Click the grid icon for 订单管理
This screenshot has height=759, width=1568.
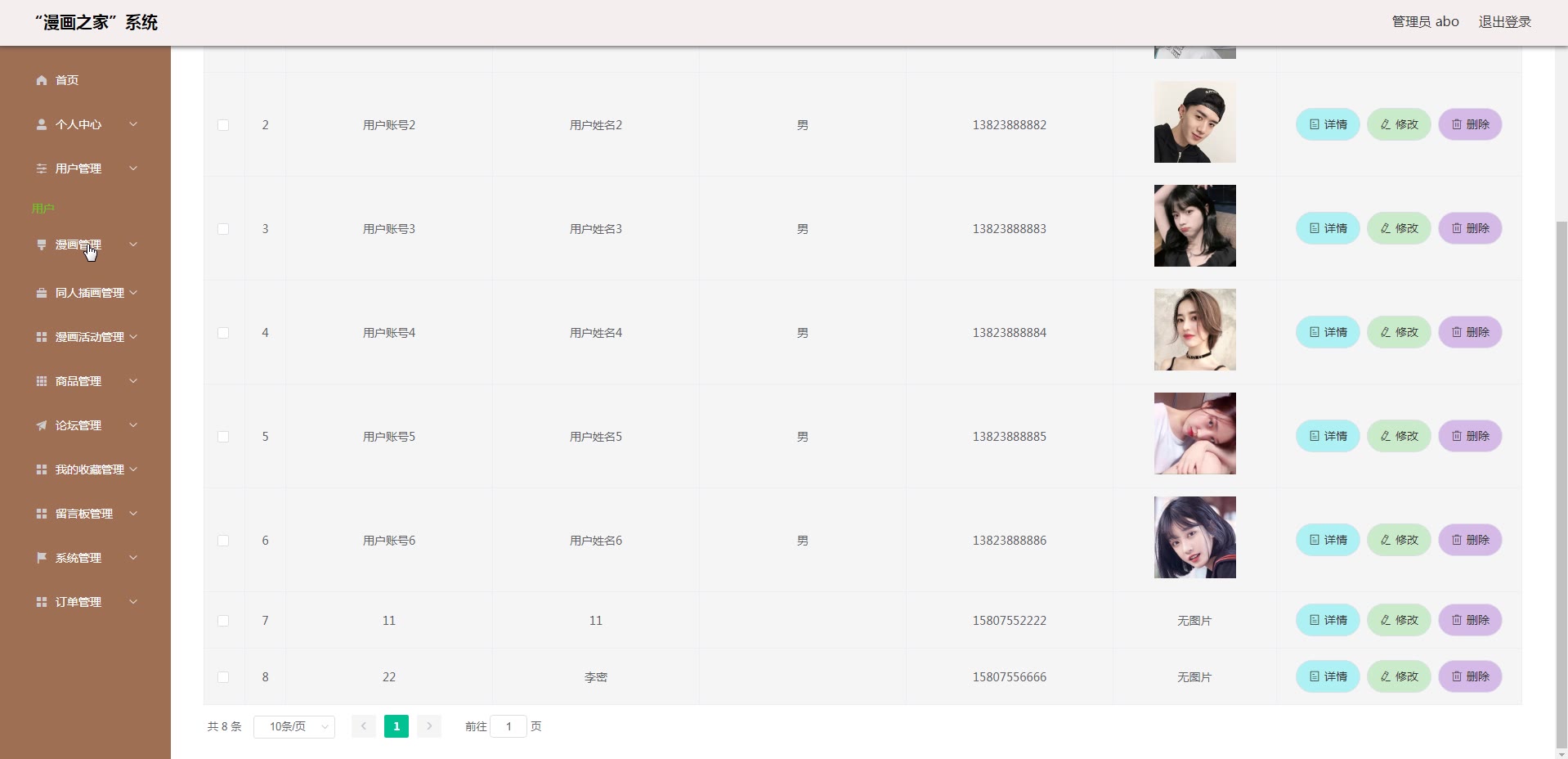pyautogui.click(x=42, y=602)
